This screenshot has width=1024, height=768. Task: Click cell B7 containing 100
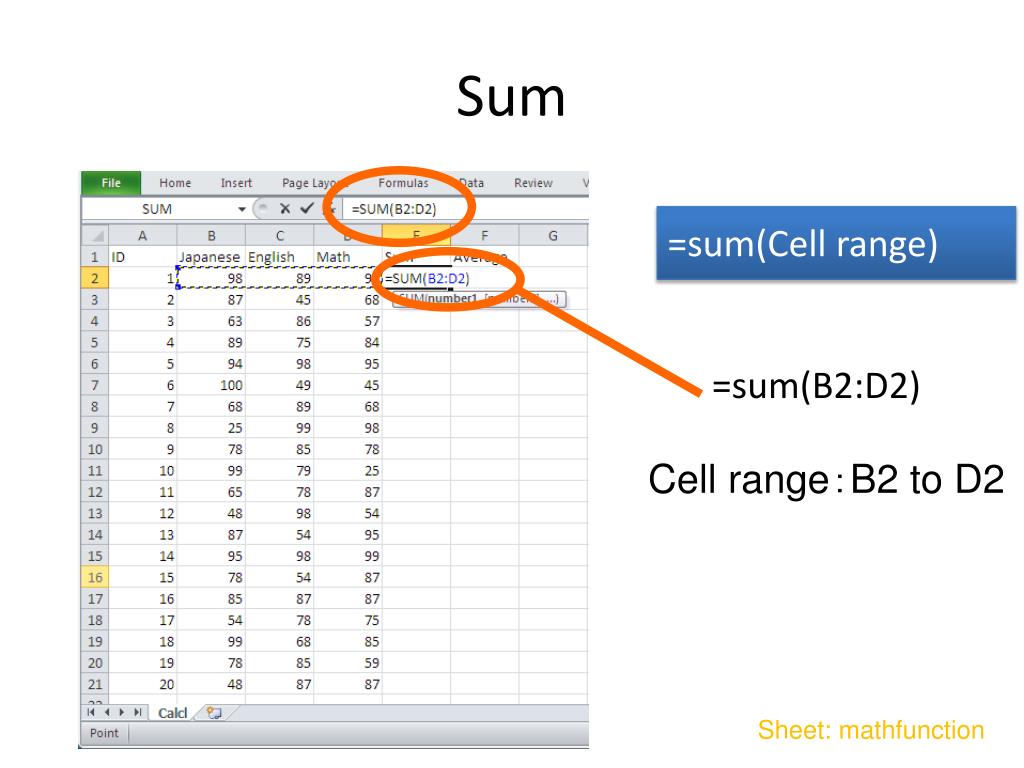click(211, 385)
